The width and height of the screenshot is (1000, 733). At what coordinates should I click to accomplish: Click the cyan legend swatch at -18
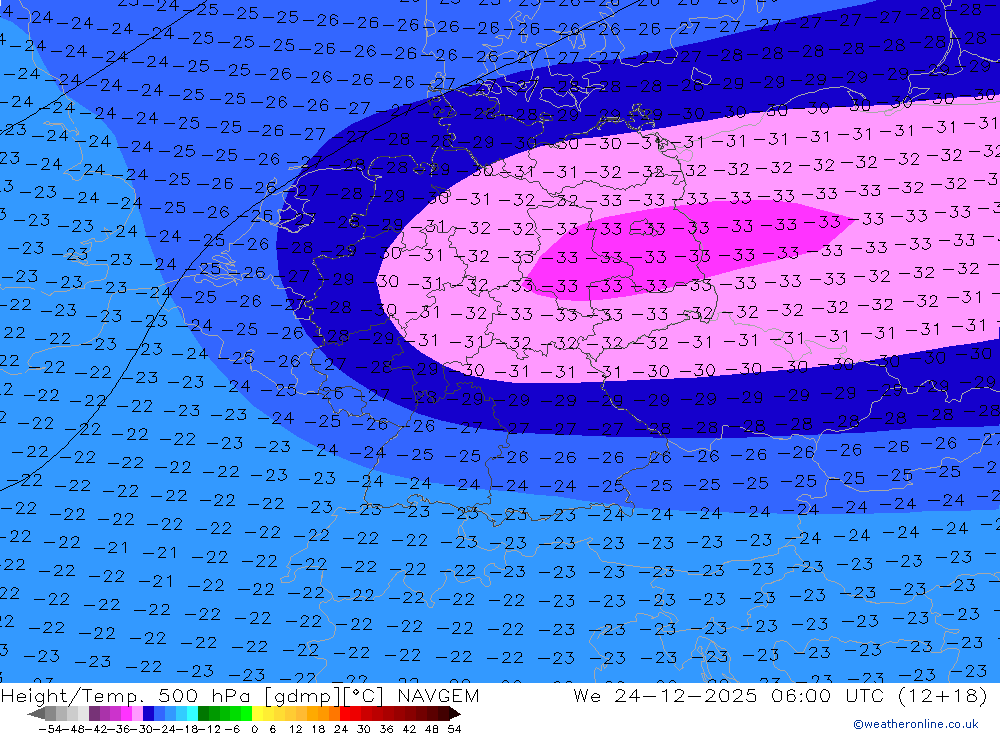pos(192,713)
